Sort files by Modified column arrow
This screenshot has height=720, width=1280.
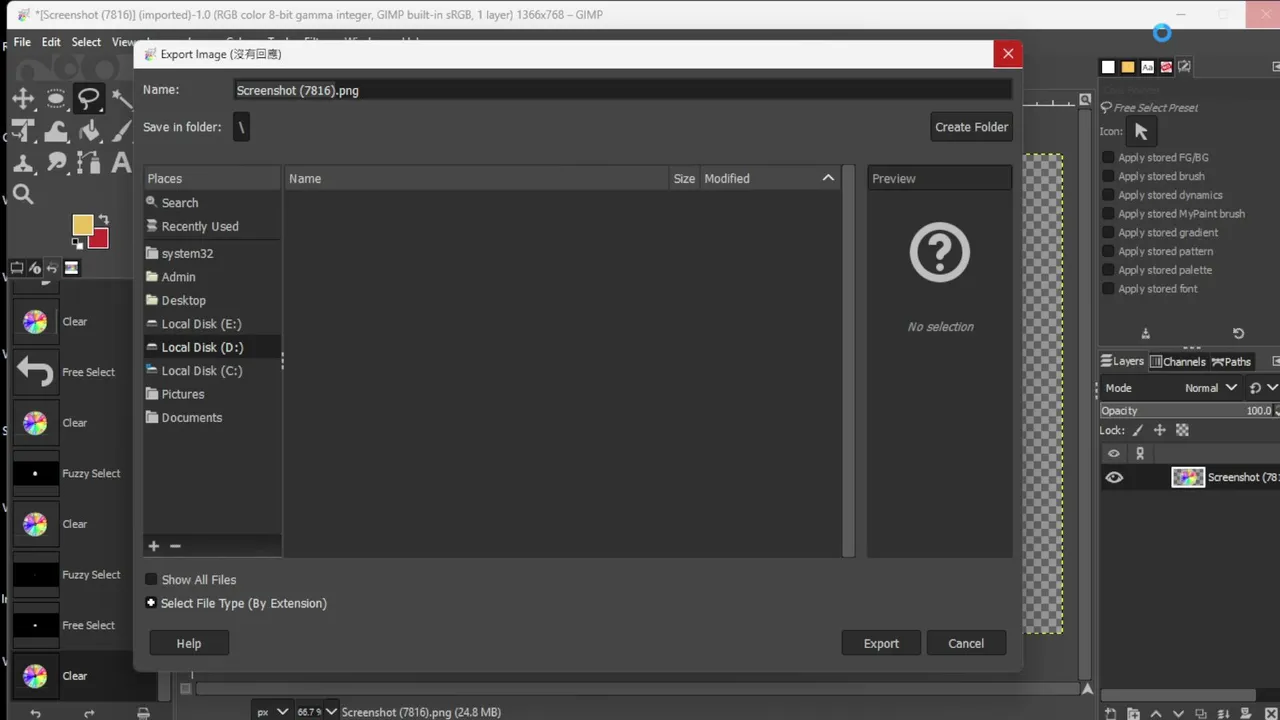pyautogui.click(x=828, y=178)
